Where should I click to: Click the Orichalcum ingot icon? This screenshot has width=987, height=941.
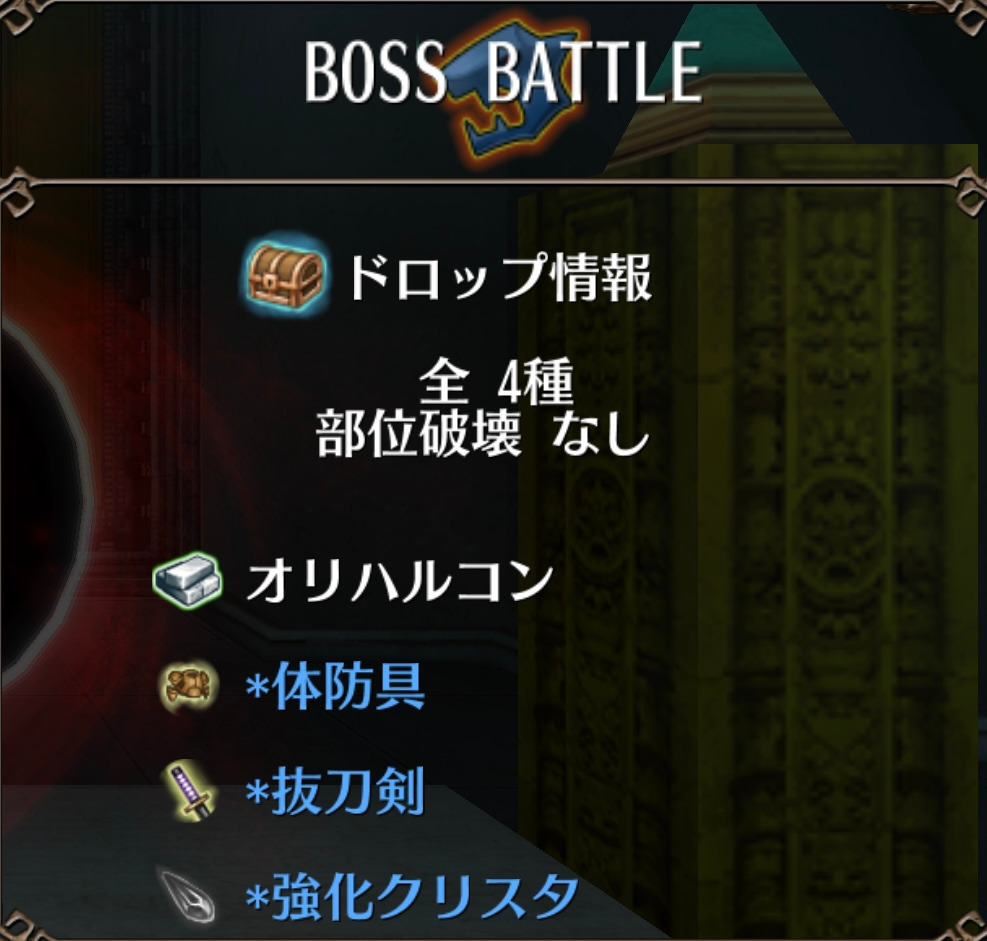point(188,579)
